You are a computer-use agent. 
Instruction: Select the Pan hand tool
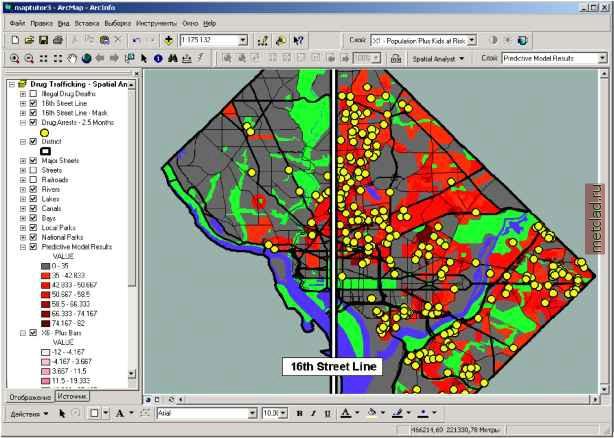[x=71, y=58]
